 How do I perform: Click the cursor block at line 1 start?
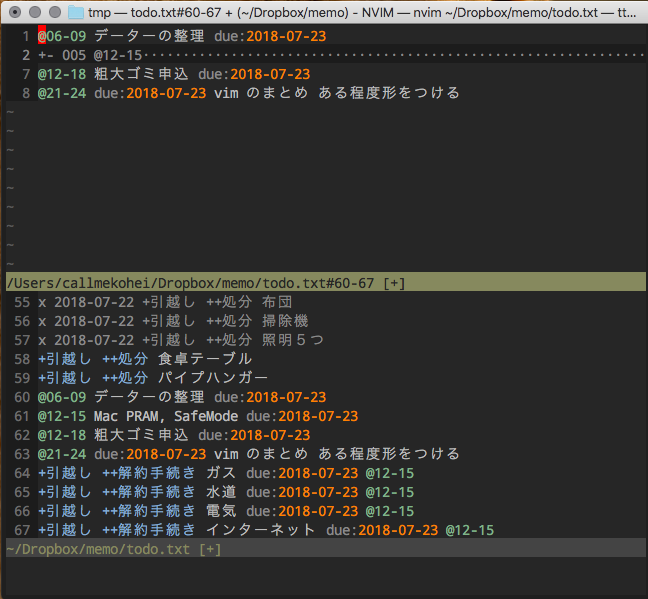click(41, 36)
